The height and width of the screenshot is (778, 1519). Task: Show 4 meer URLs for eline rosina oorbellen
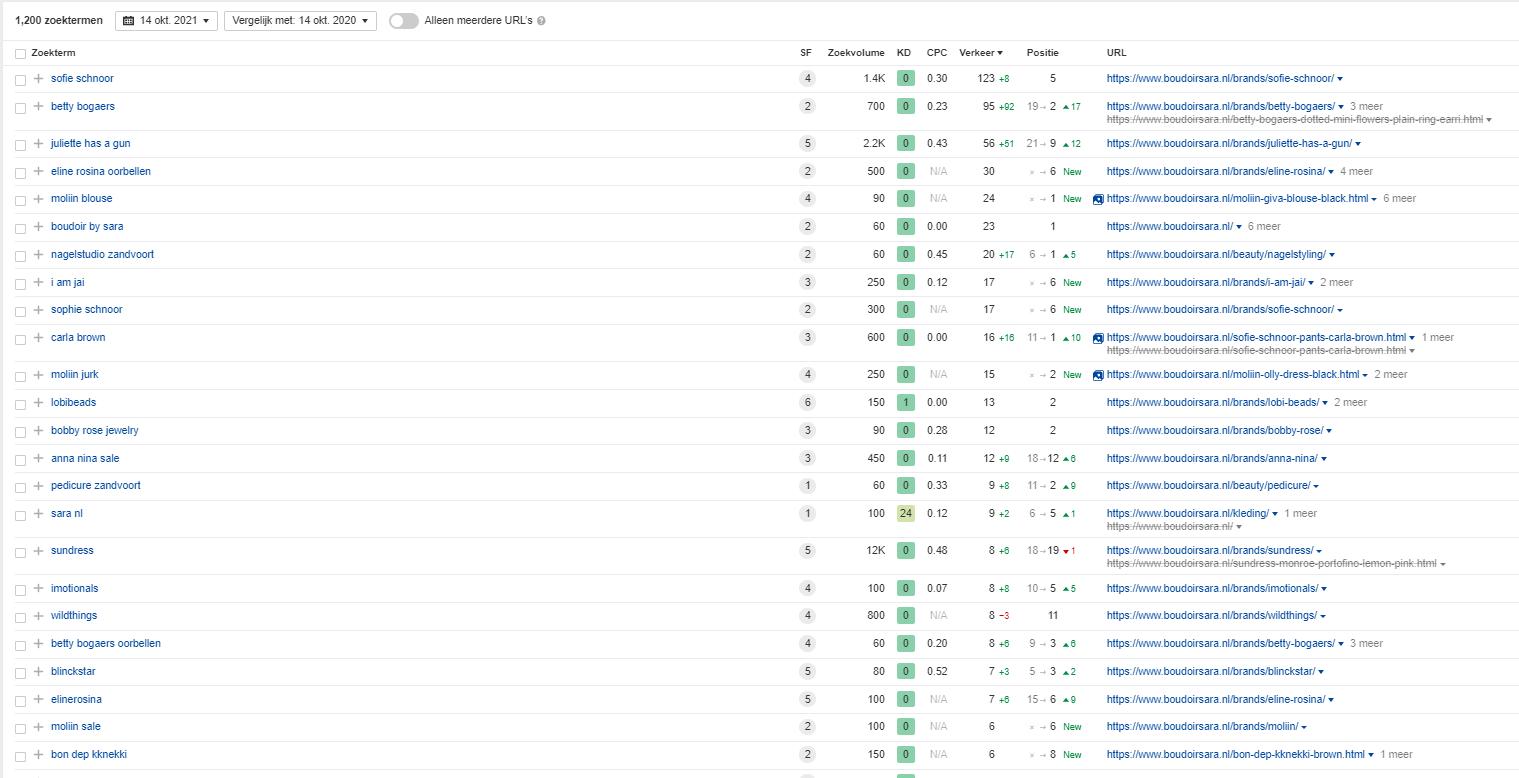[1356, 171]
